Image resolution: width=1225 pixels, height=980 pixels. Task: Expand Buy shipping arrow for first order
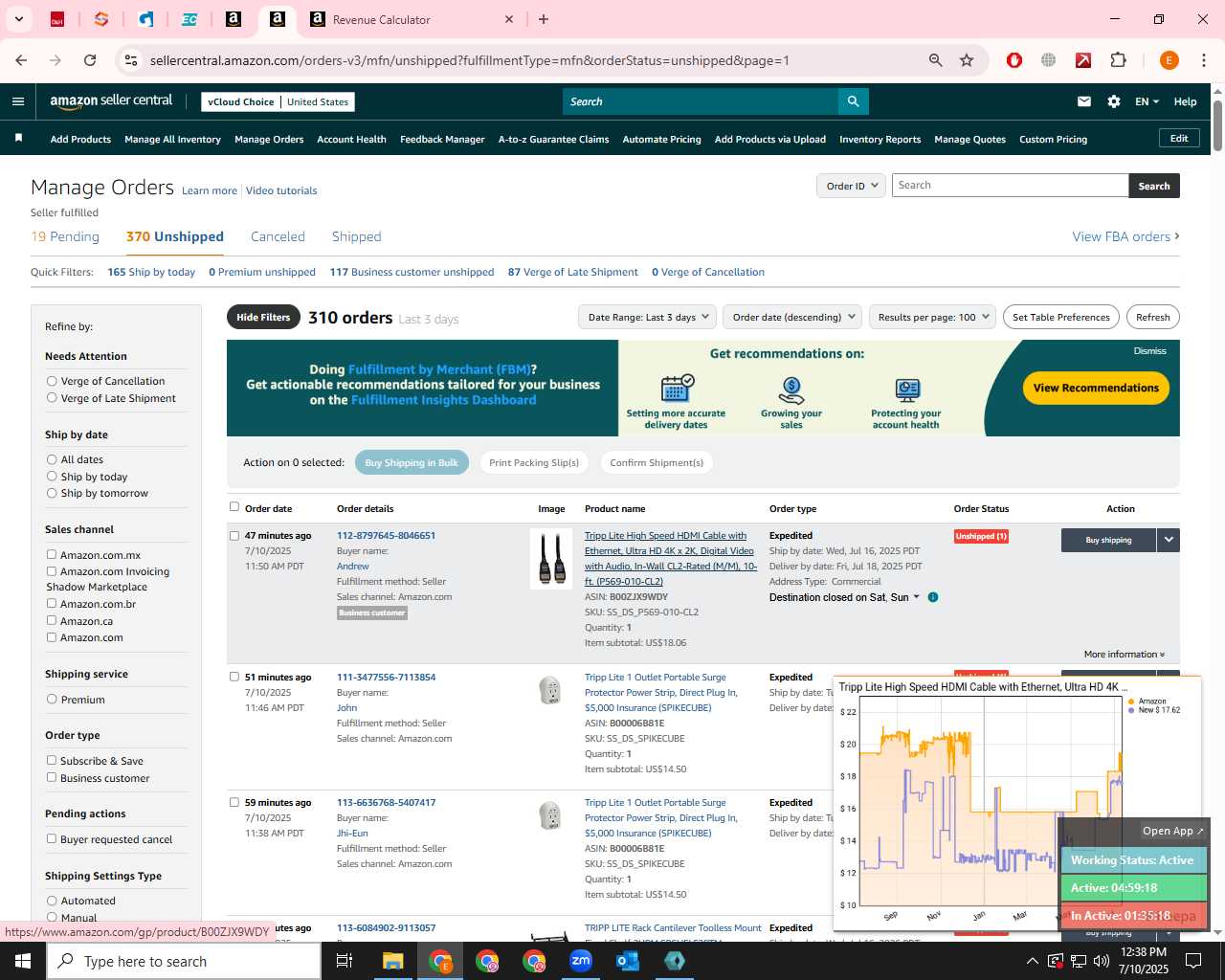point(1168,540)
